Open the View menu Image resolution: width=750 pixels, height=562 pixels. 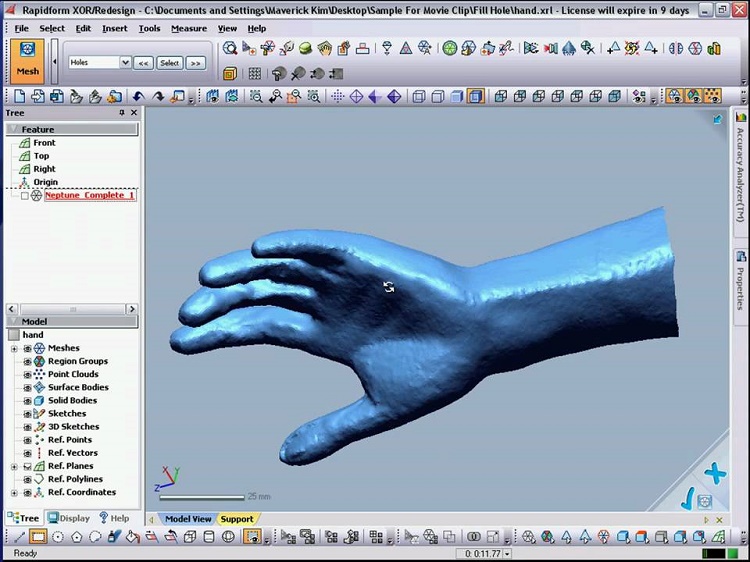(227, 29)
